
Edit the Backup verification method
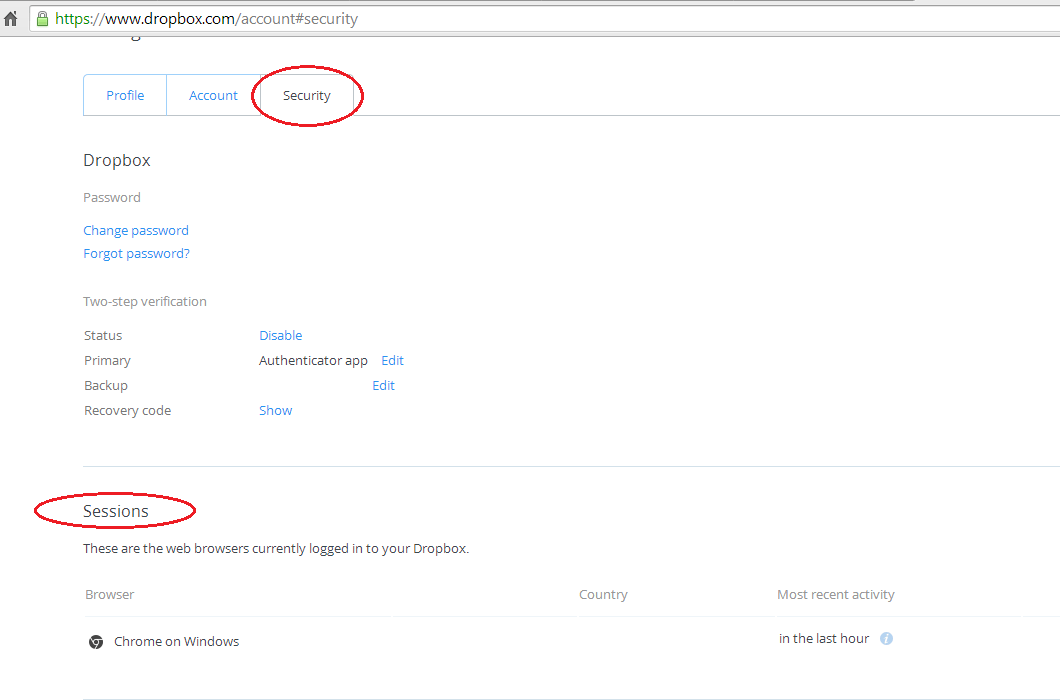click(x=383, y=386)
